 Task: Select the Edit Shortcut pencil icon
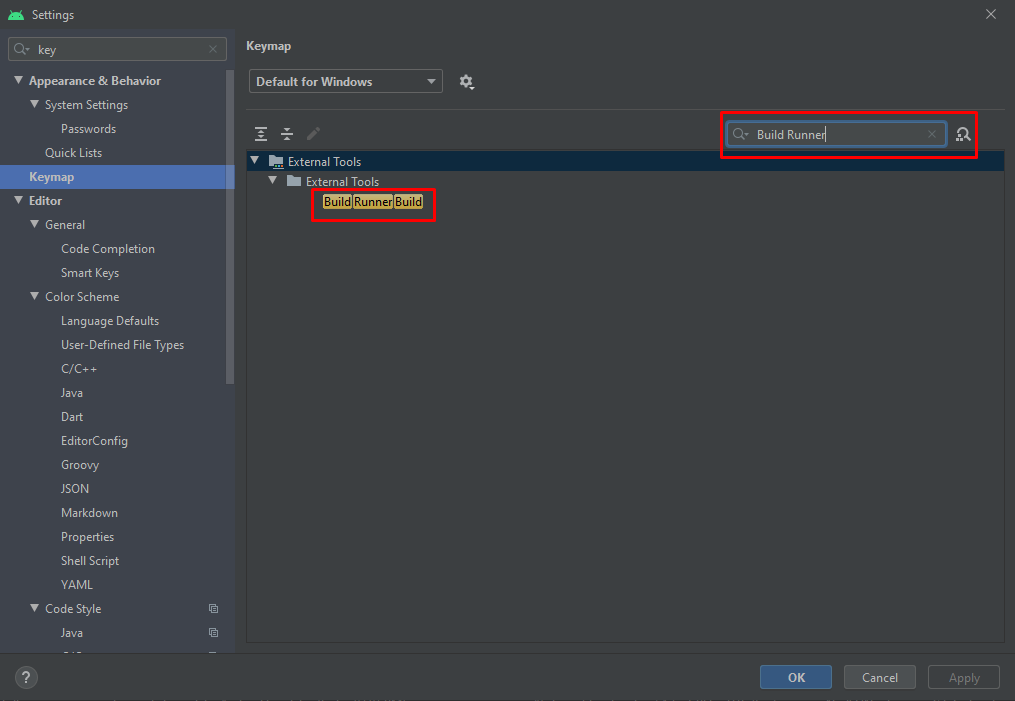(313, 133)
